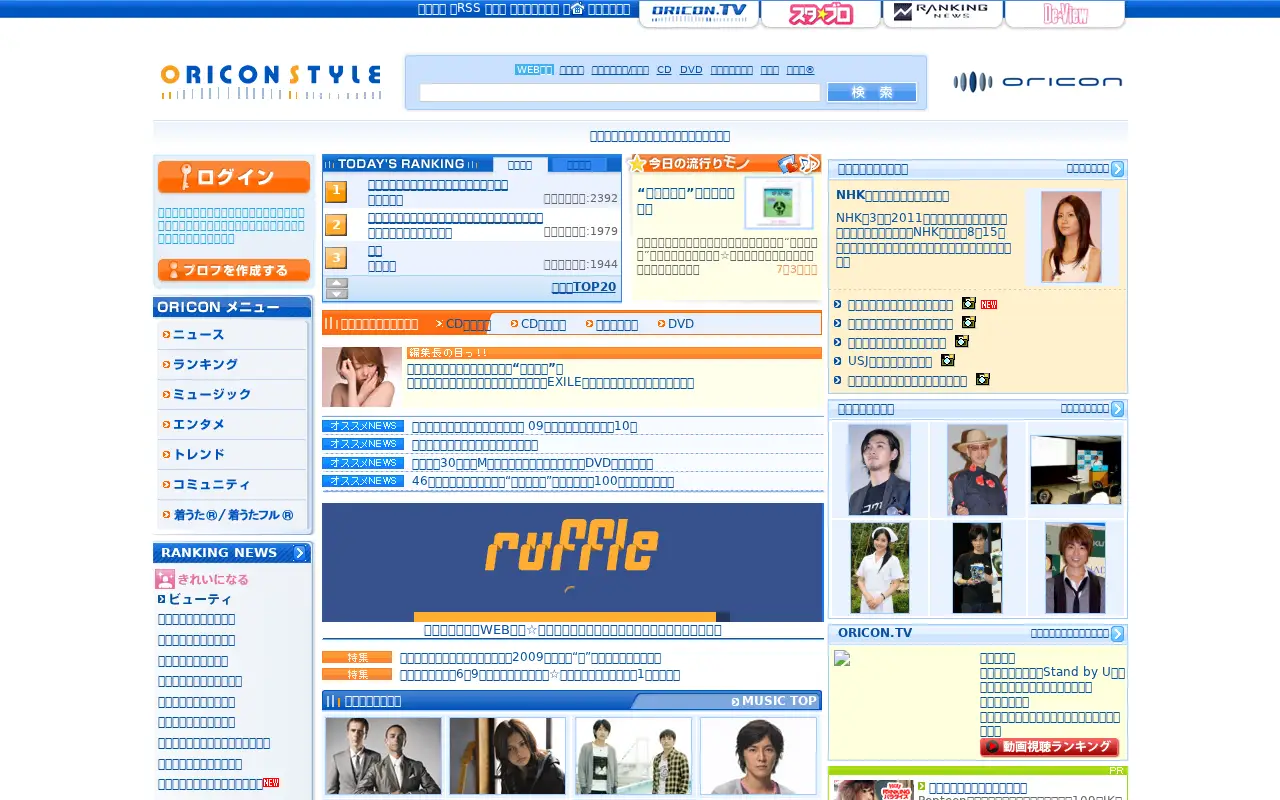Screen dimensions: 1280x800
Task: Click the rank 3 badge in Today's Ranking
Action: click(336, 257)
